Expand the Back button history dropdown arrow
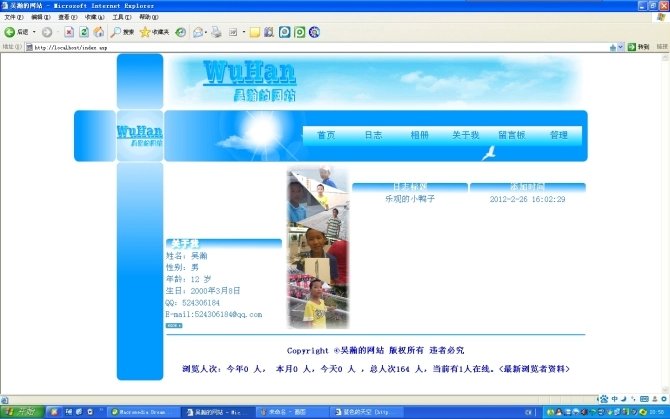 [35, 32]
